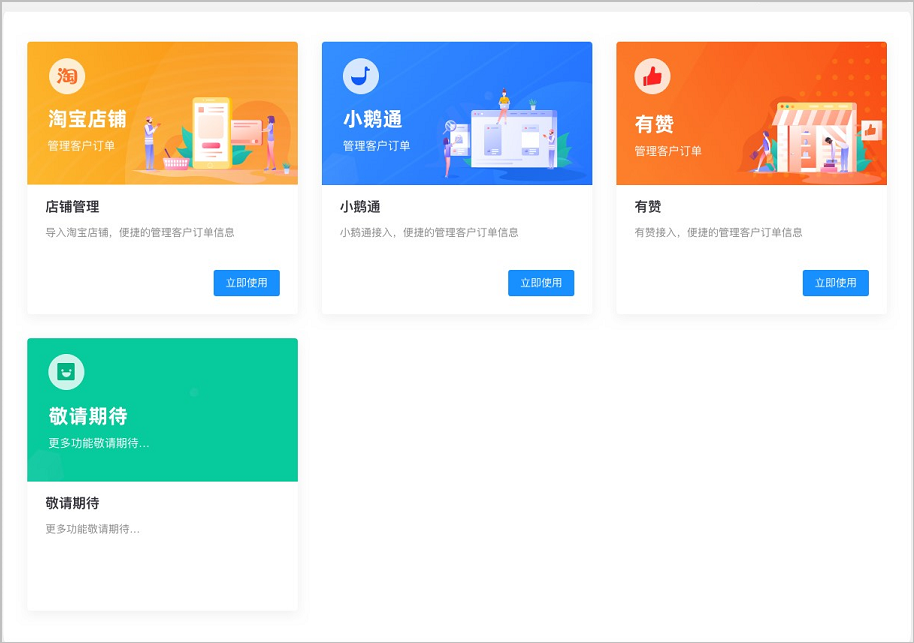
Task: Click the 小鹅通 goose logo icon
Action: [x=361, y=76]
